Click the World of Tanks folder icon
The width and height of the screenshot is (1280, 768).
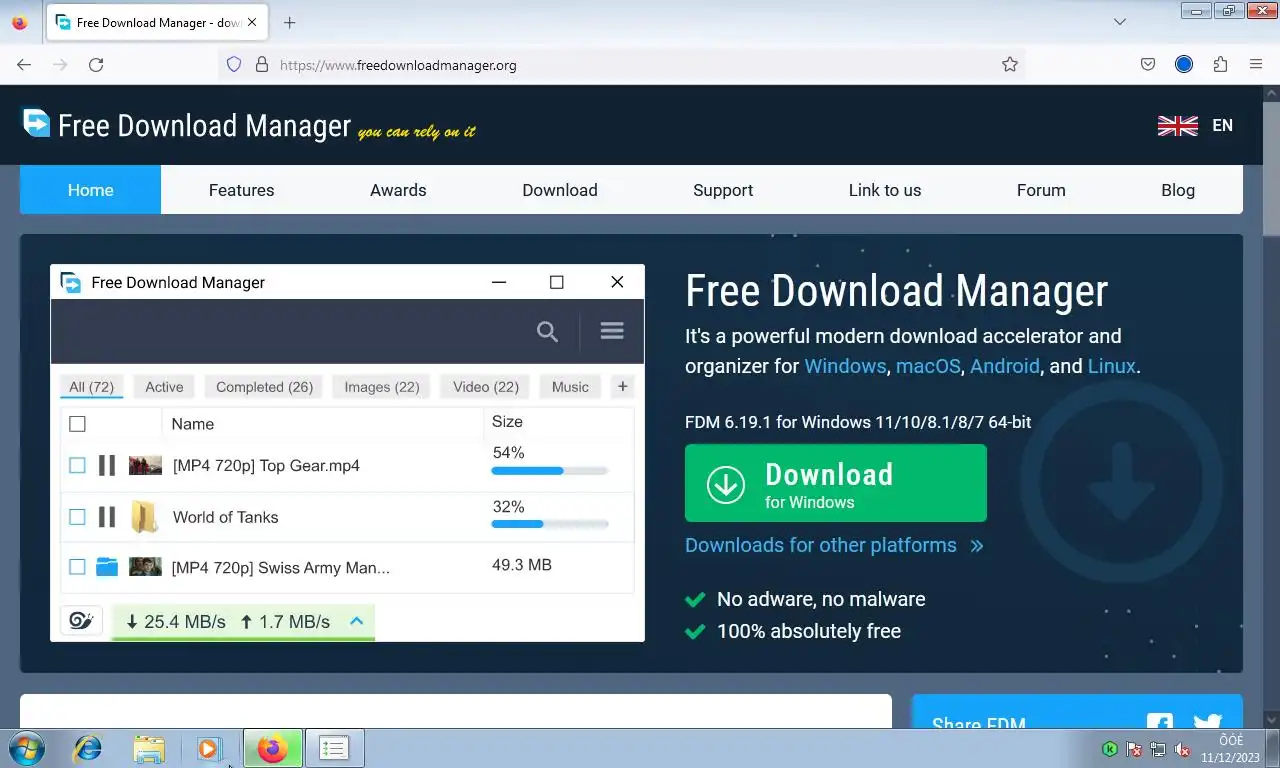[x=145, y=517]
